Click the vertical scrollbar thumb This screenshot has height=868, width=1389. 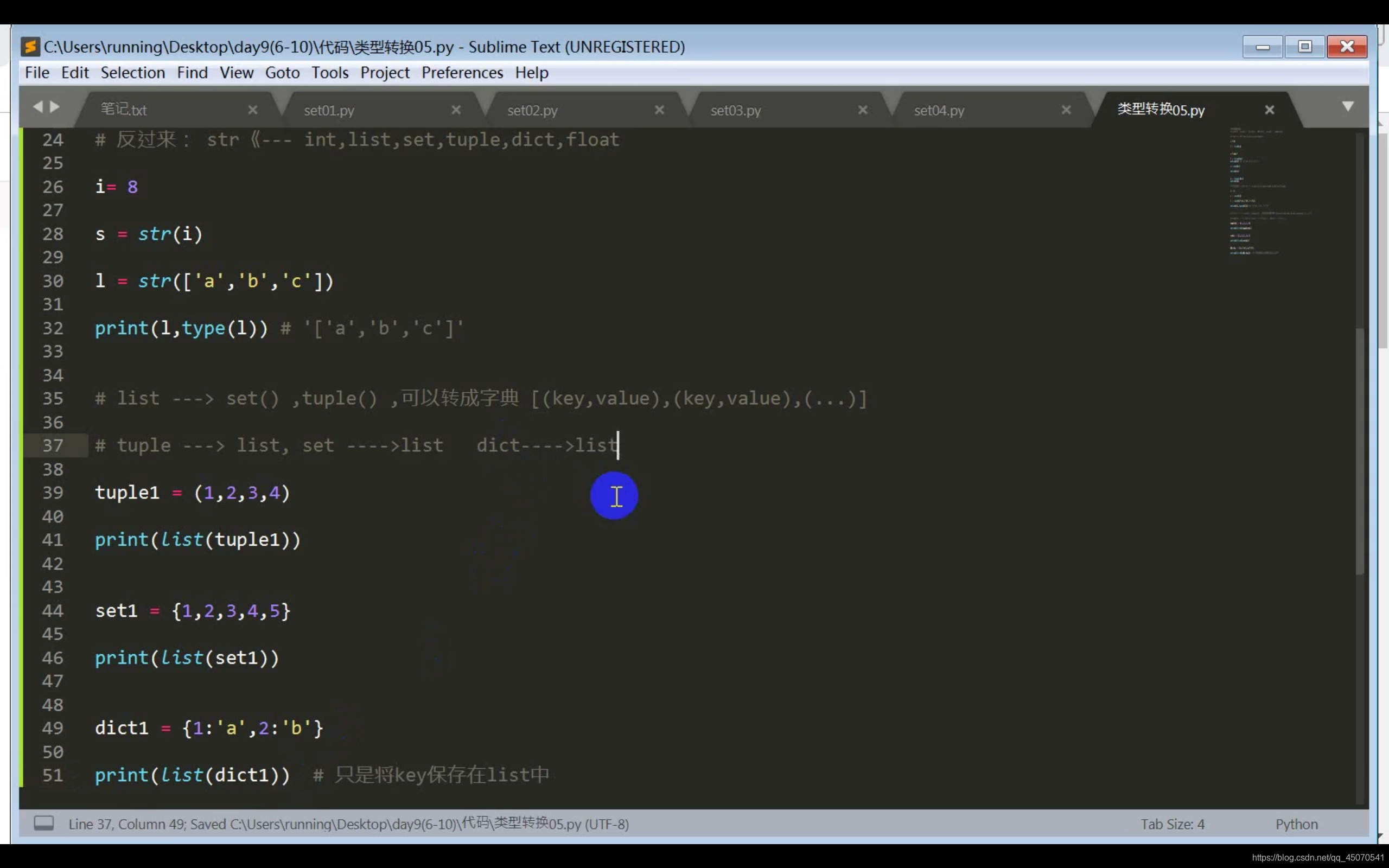[x=1359, y=451]
